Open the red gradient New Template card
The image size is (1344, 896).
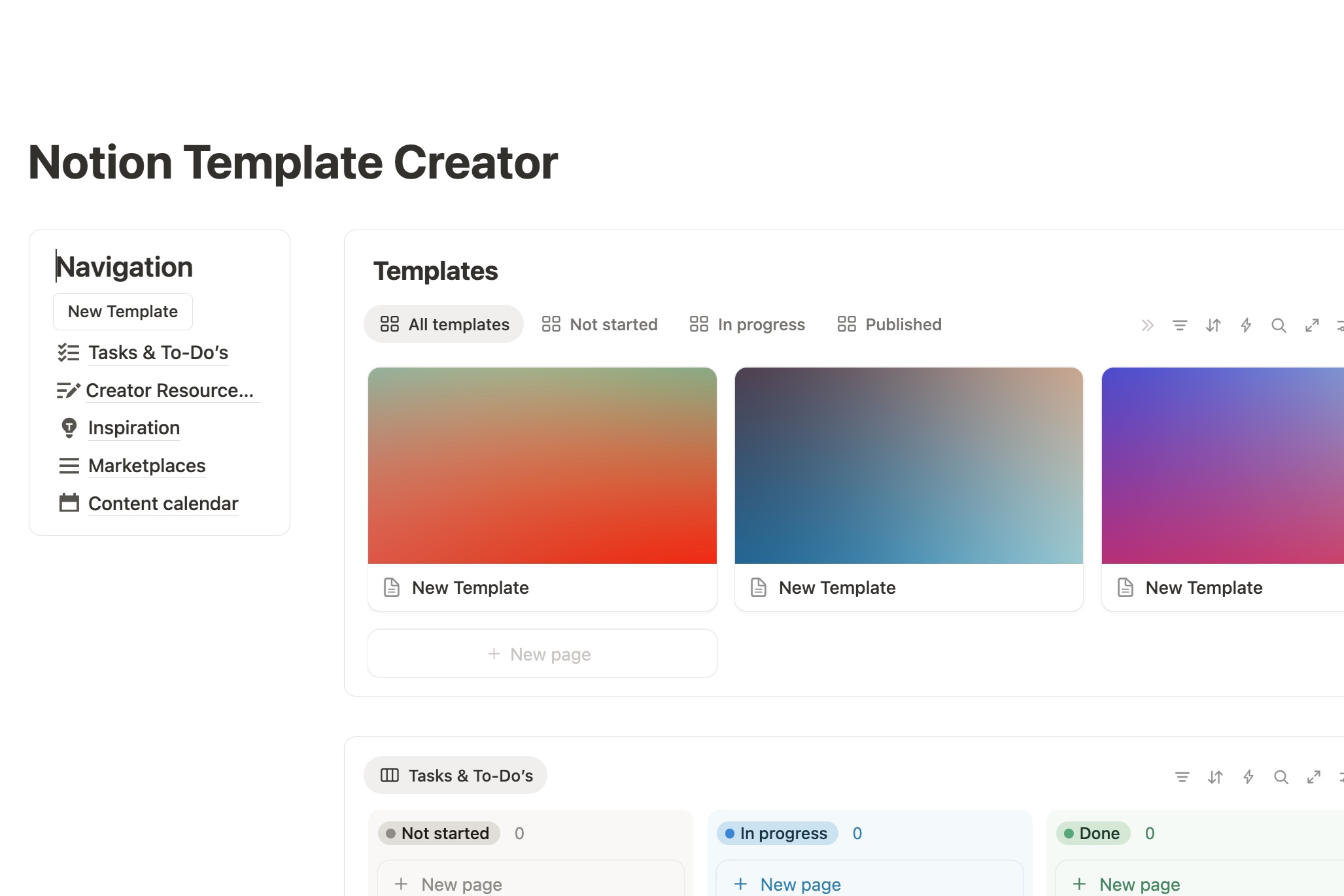(x=542, y=488)
